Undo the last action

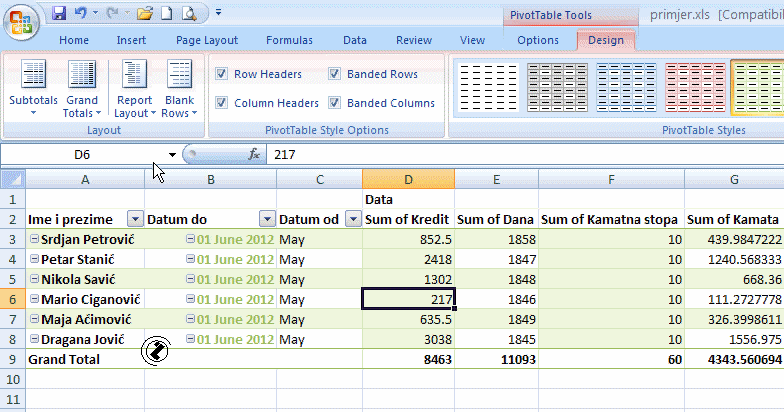80,14
